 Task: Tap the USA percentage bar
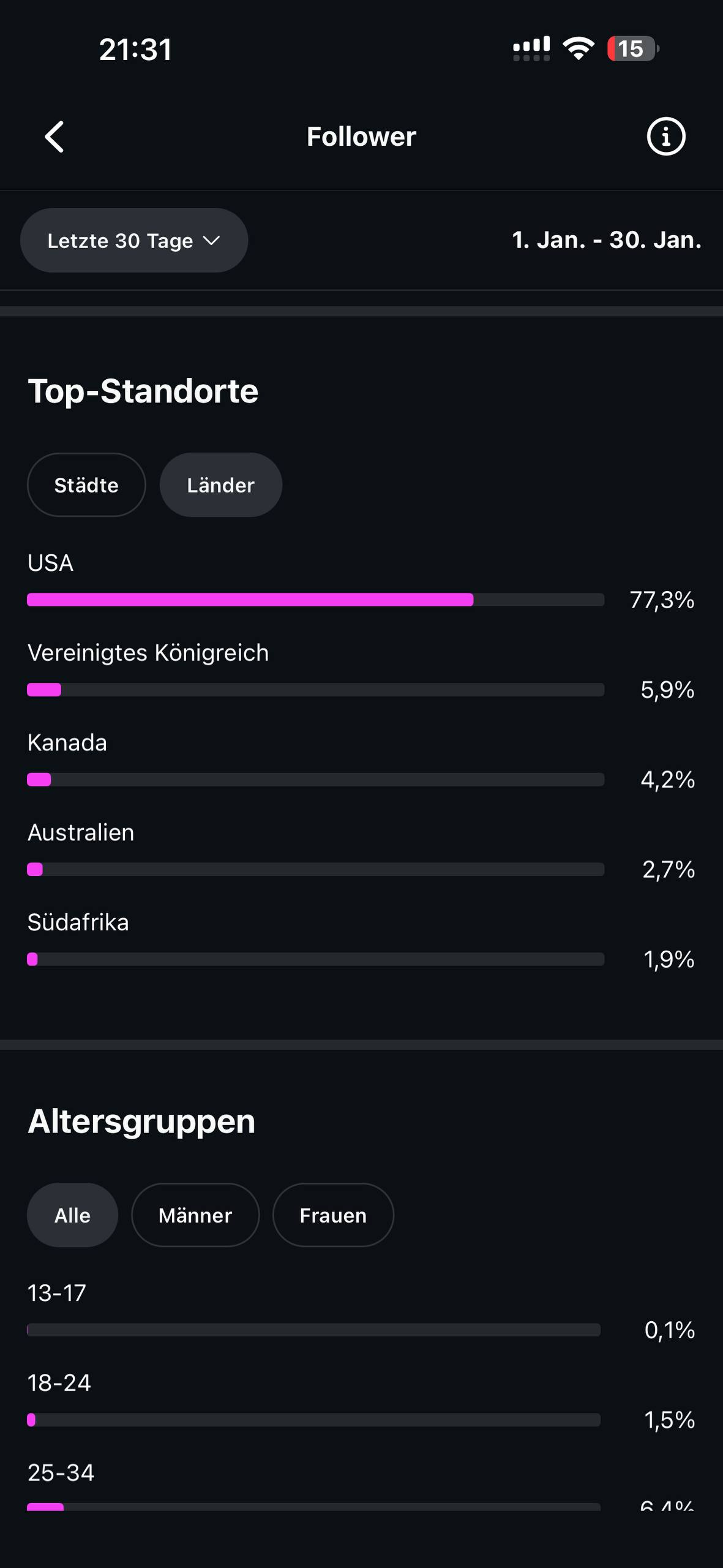[315, 600]
